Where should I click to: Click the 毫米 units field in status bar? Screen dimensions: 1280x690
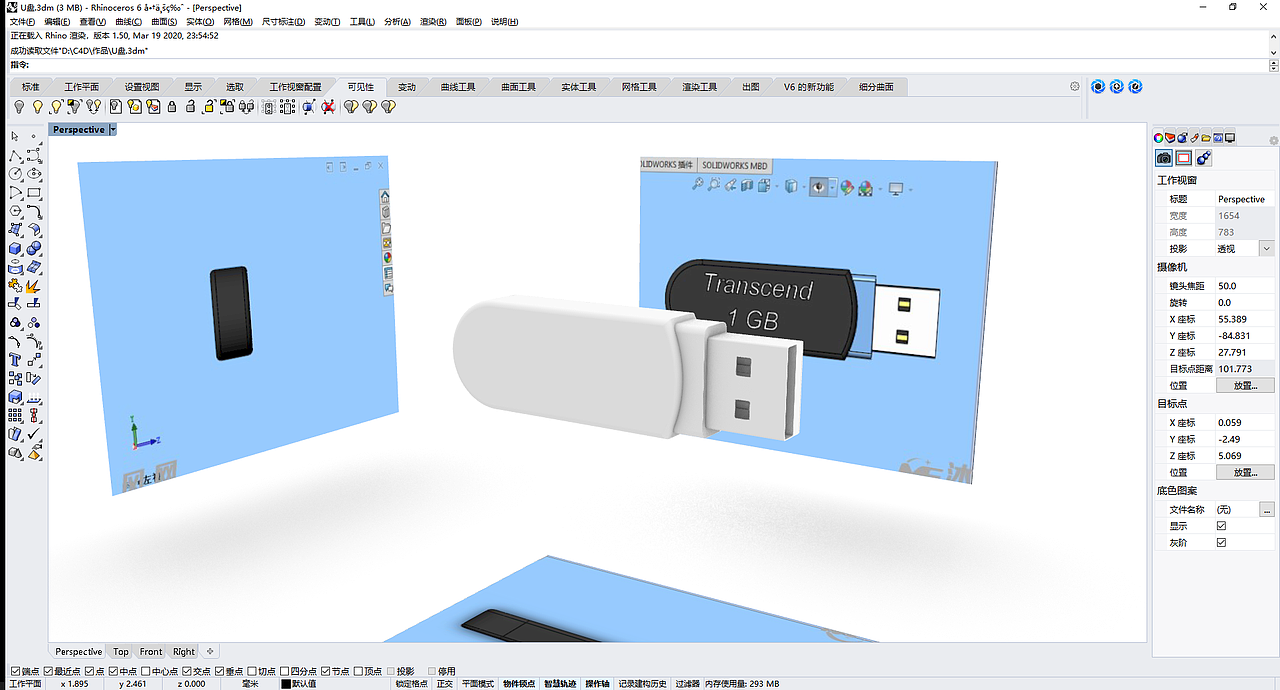tap(250, 684)
